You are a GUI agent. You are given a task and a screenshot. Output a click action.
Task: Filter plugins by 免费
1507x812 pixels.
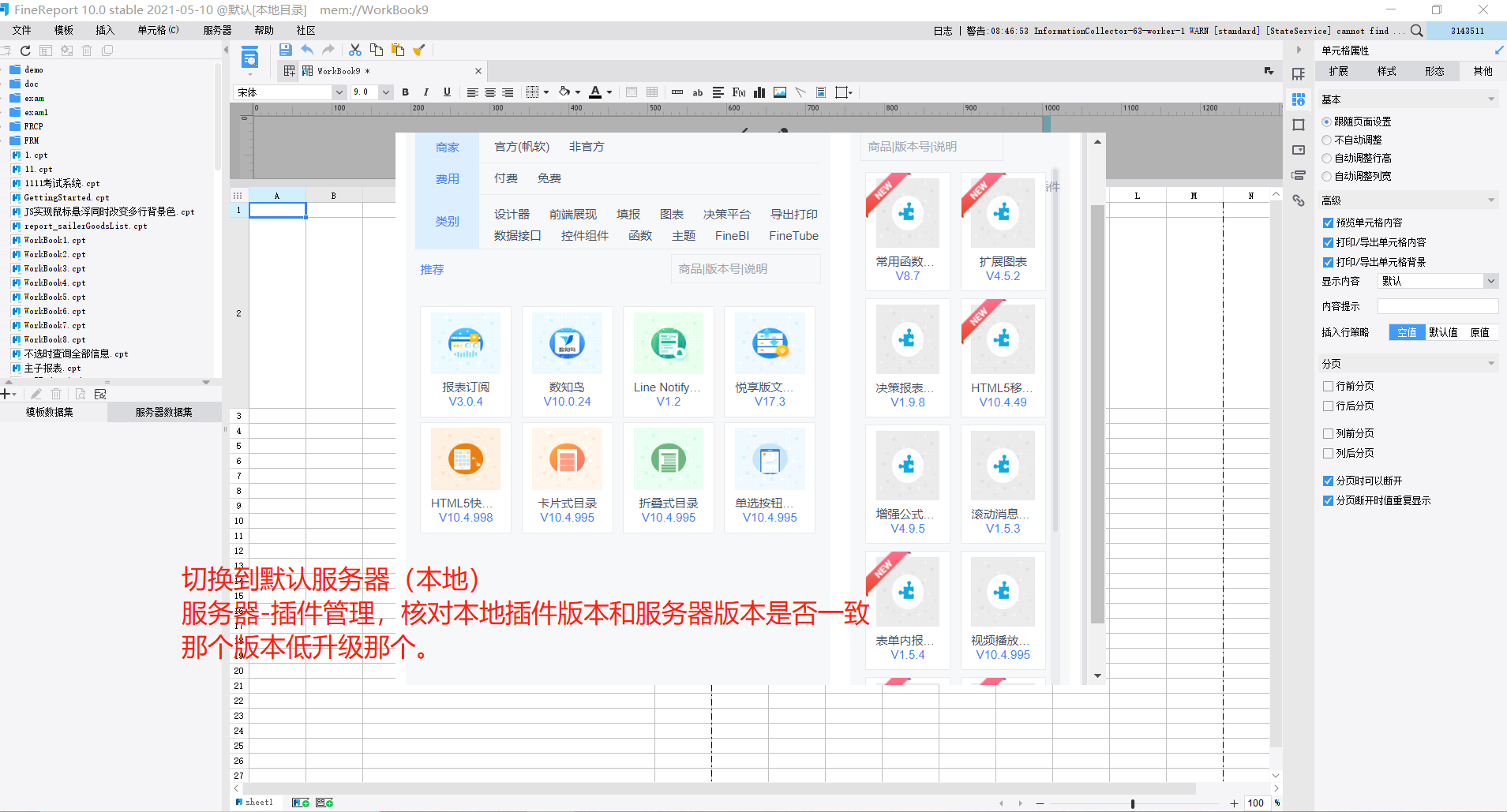tap(549, 178)
